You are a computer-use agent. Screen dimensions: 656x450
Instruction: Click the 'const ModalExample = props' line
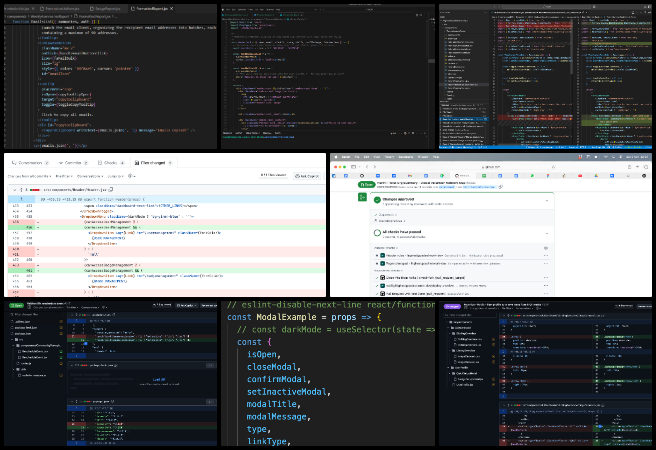(304, 317)
